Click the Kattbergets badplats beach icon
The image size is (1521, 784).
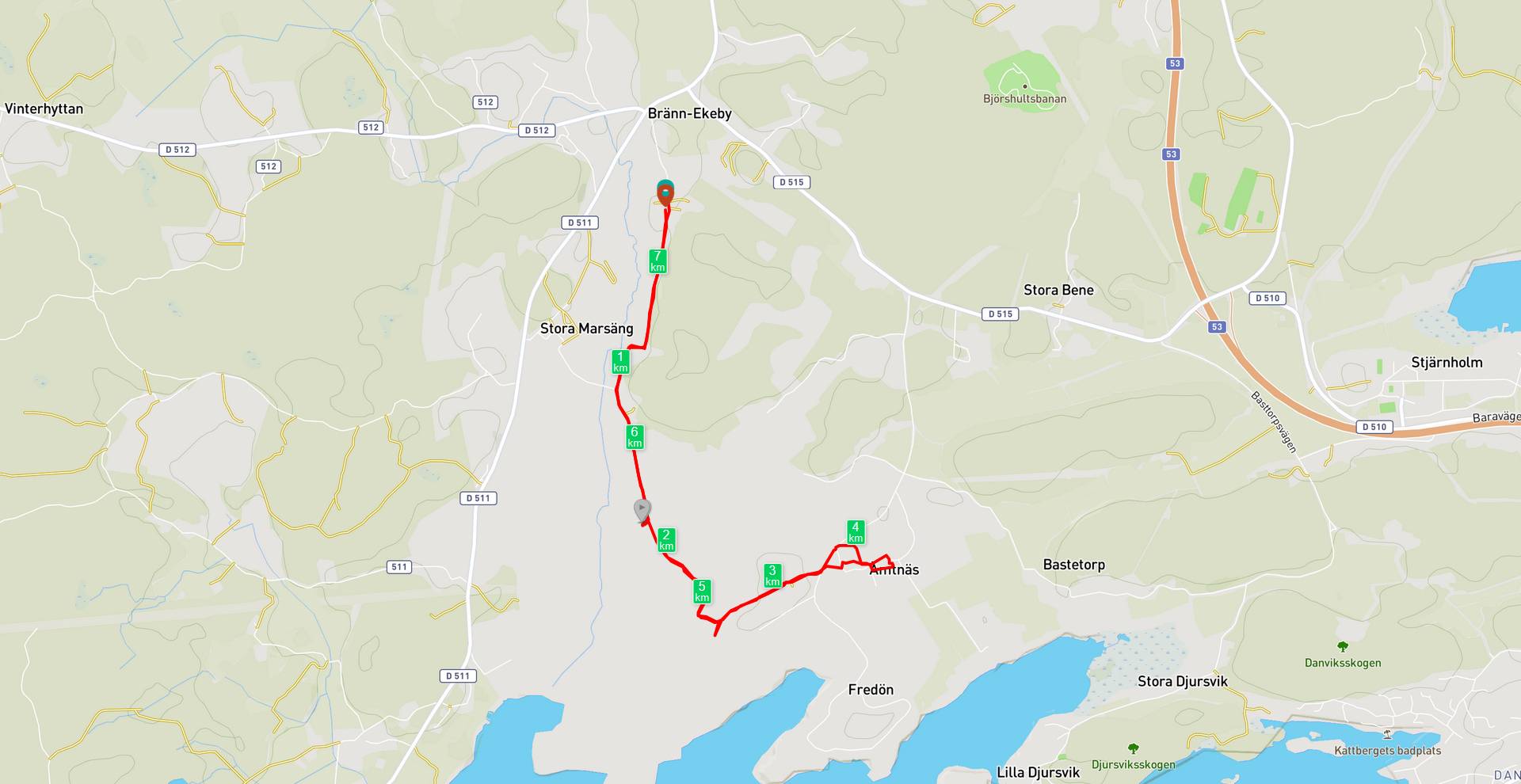1387,734
